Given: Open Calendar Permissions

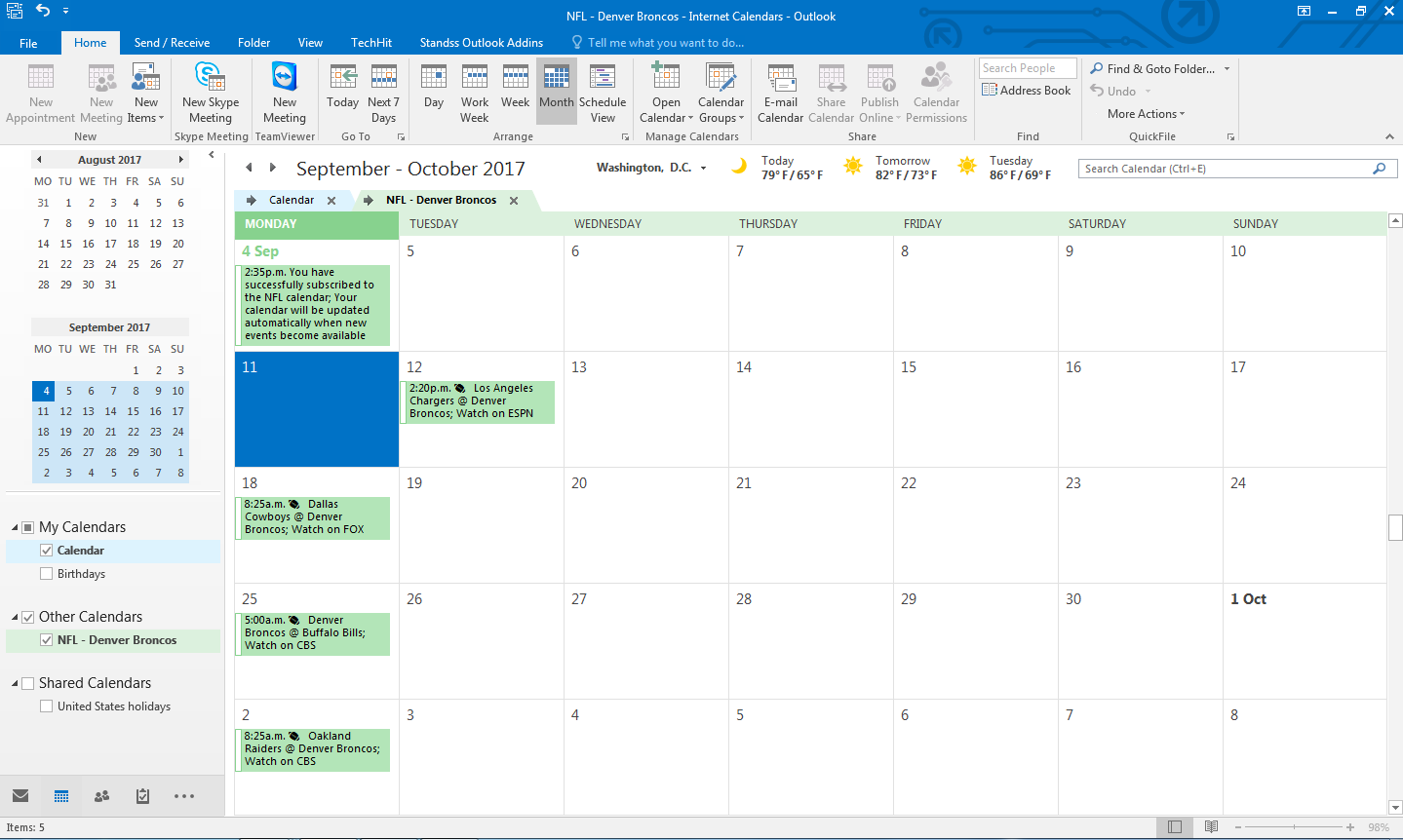Looking at the screenshot, I should click(937, 94).
